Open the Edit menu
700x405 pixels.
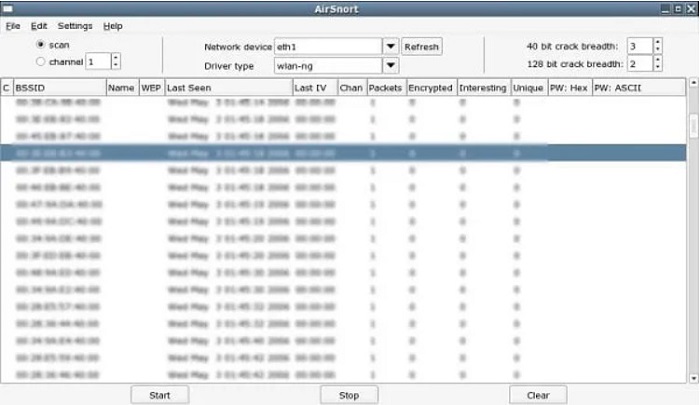pos(38,26)
